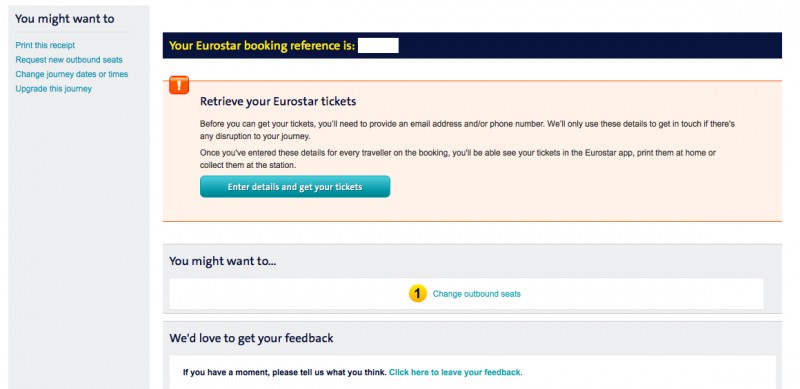Click the If you have a moment text
The image size is (800, 389).
click(x=285, y=372)
